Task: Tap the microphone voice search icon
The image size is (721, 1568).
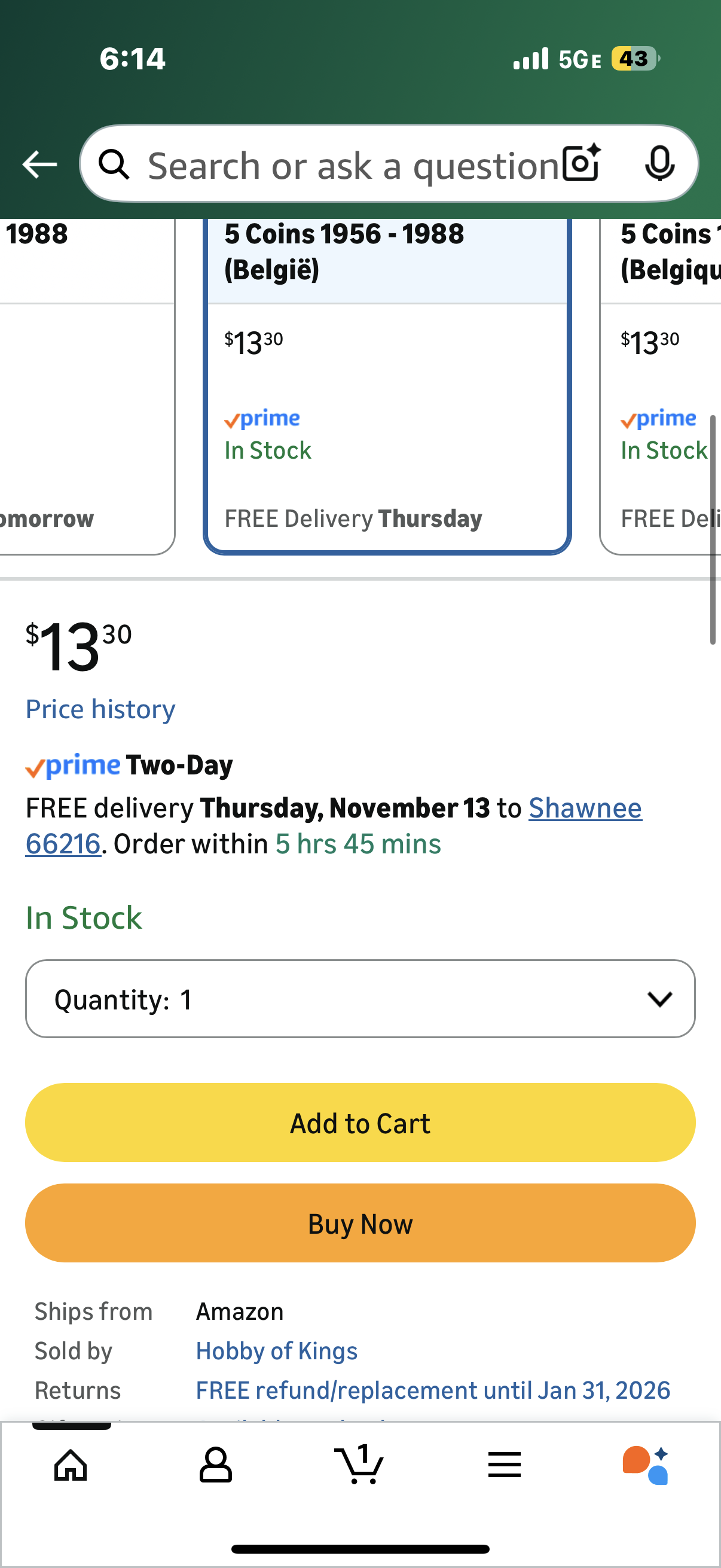Action: point(659,164)
